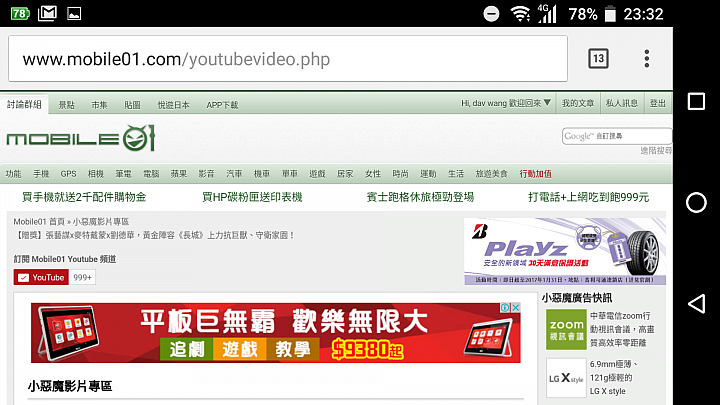Open 私人訊息 link
Viewport: 720px width, 405px height.
coord(622,103)
